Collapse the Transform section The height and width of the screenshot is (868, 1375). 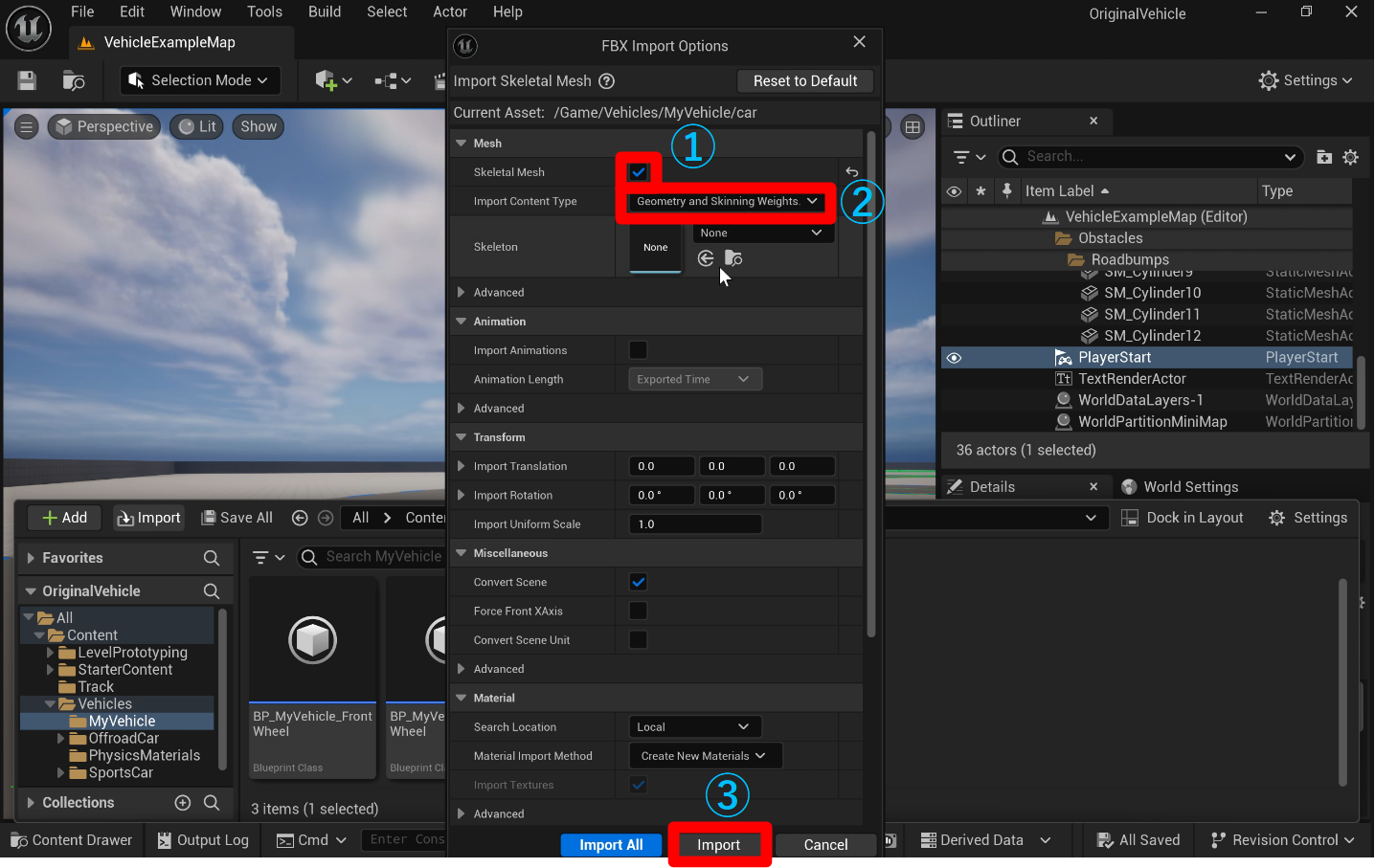462,437
